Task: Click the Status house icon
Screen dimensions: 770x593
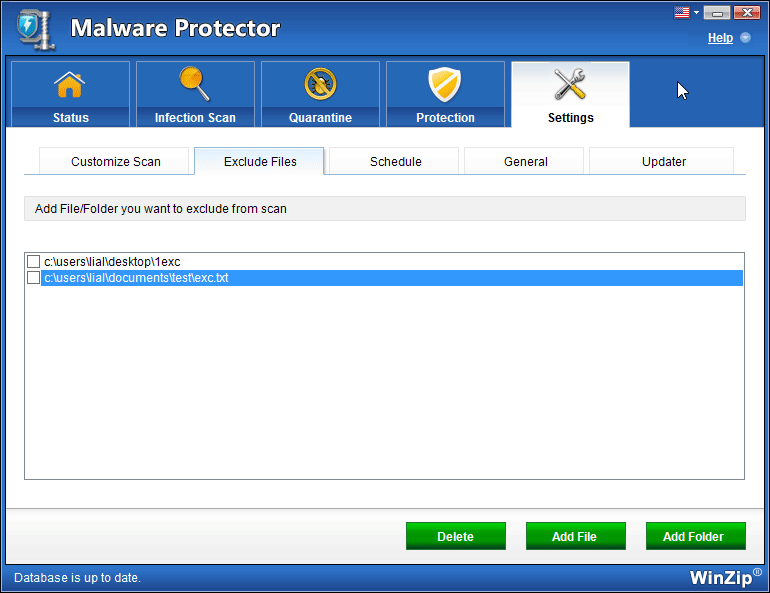Action: pyautogui.click(x=70, y=85)
